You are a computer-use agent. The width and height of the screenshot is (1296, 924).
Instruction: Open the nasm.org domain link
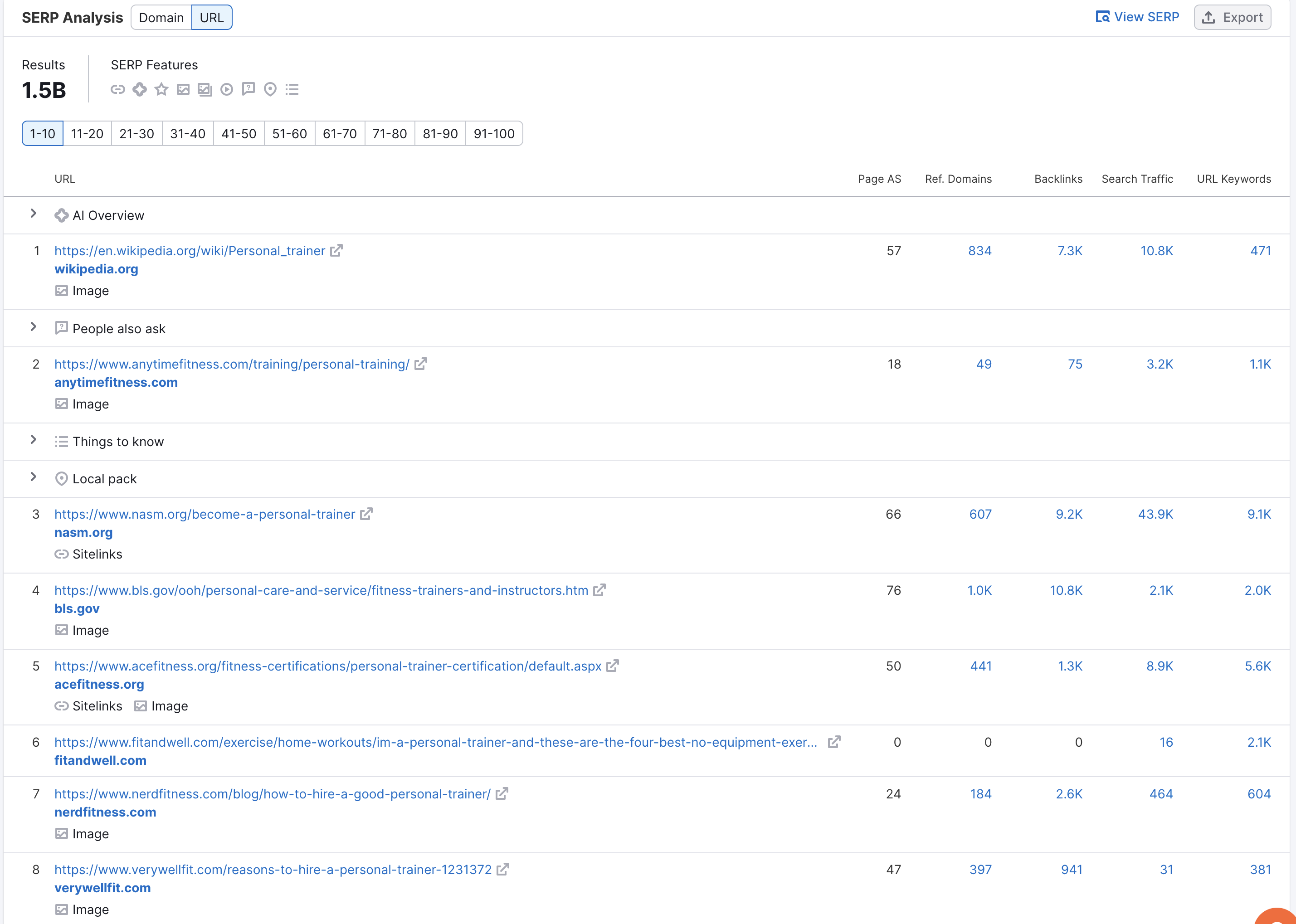coord(83,533)
